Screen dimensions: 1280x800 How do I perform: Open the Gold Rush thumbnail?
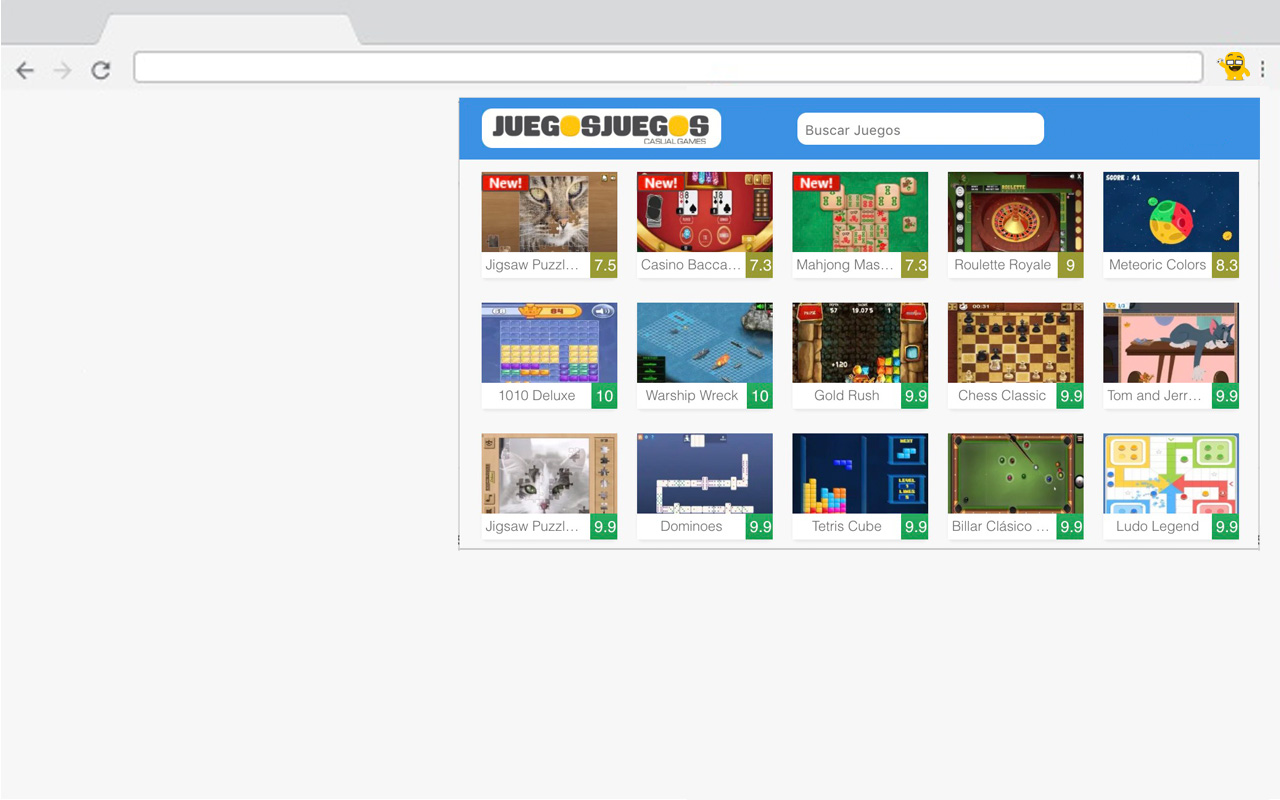860,342
